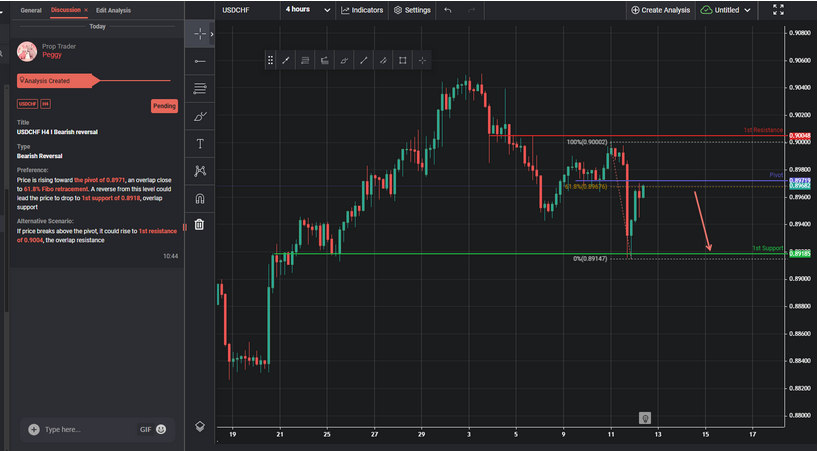This screenshot has height=451, width=818.
Task: Click the title USDCHF H4 I Bearish reversal
Action: click(57, 132)
